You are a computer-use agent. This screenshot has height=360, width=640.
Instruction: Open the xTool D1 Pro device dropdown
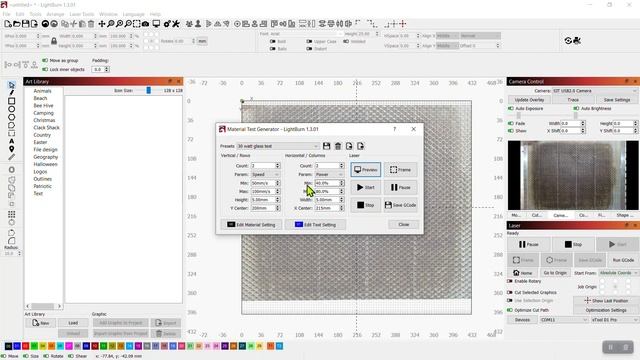click(615, 320)
